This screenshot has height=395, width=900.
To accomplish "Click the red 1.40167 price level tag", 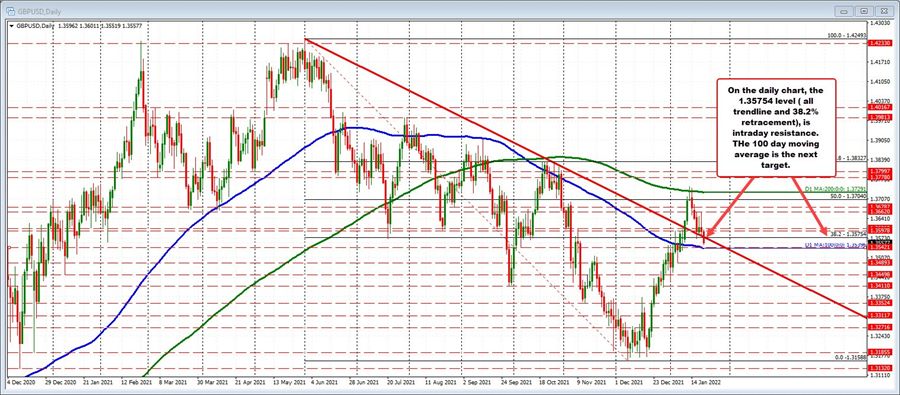I will (879, 107).
